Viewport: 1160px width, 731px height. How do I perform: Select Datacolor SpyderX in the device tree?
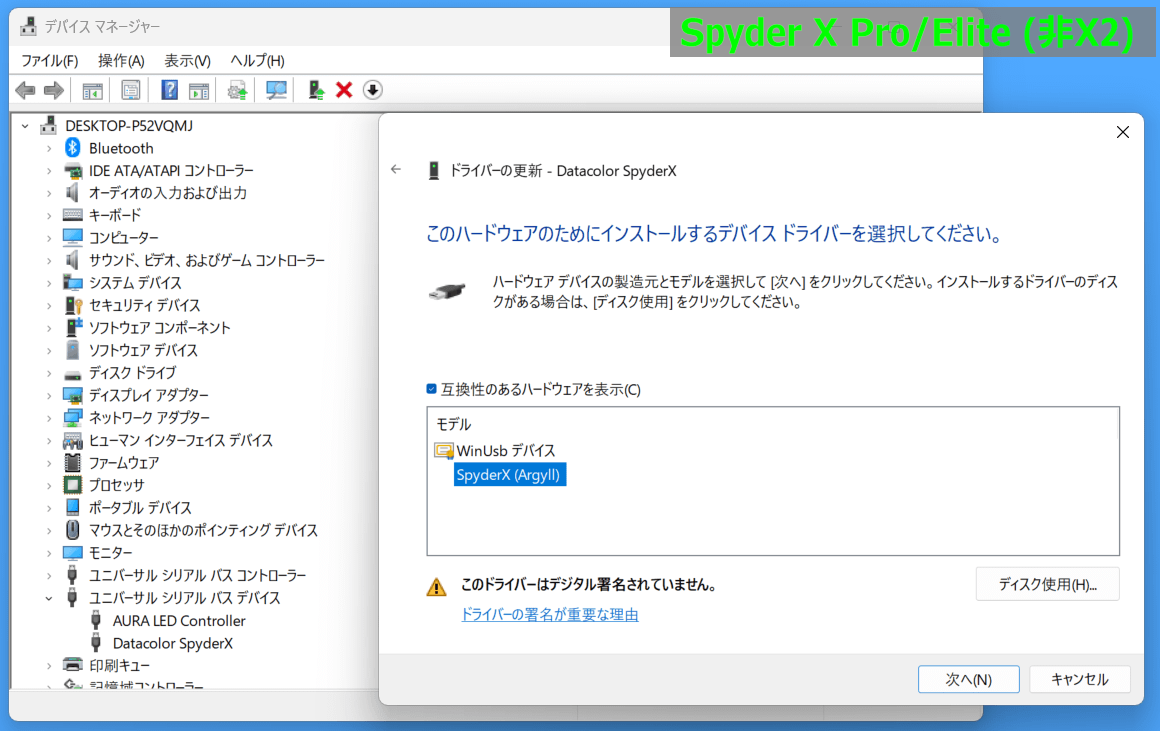172,644
